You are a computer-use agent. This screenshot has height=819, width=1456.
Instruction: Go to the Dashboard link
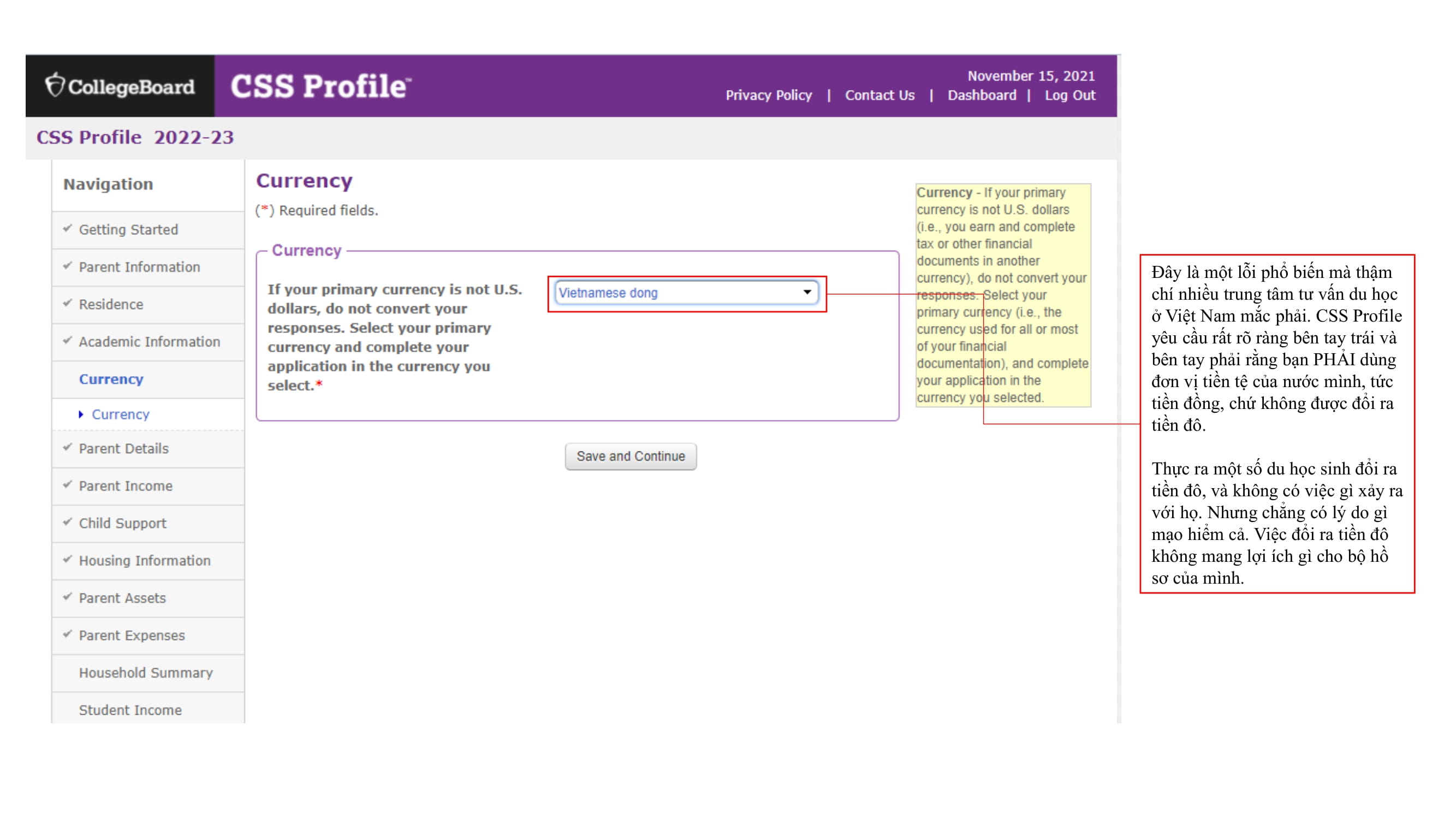(x=981, y=96)
